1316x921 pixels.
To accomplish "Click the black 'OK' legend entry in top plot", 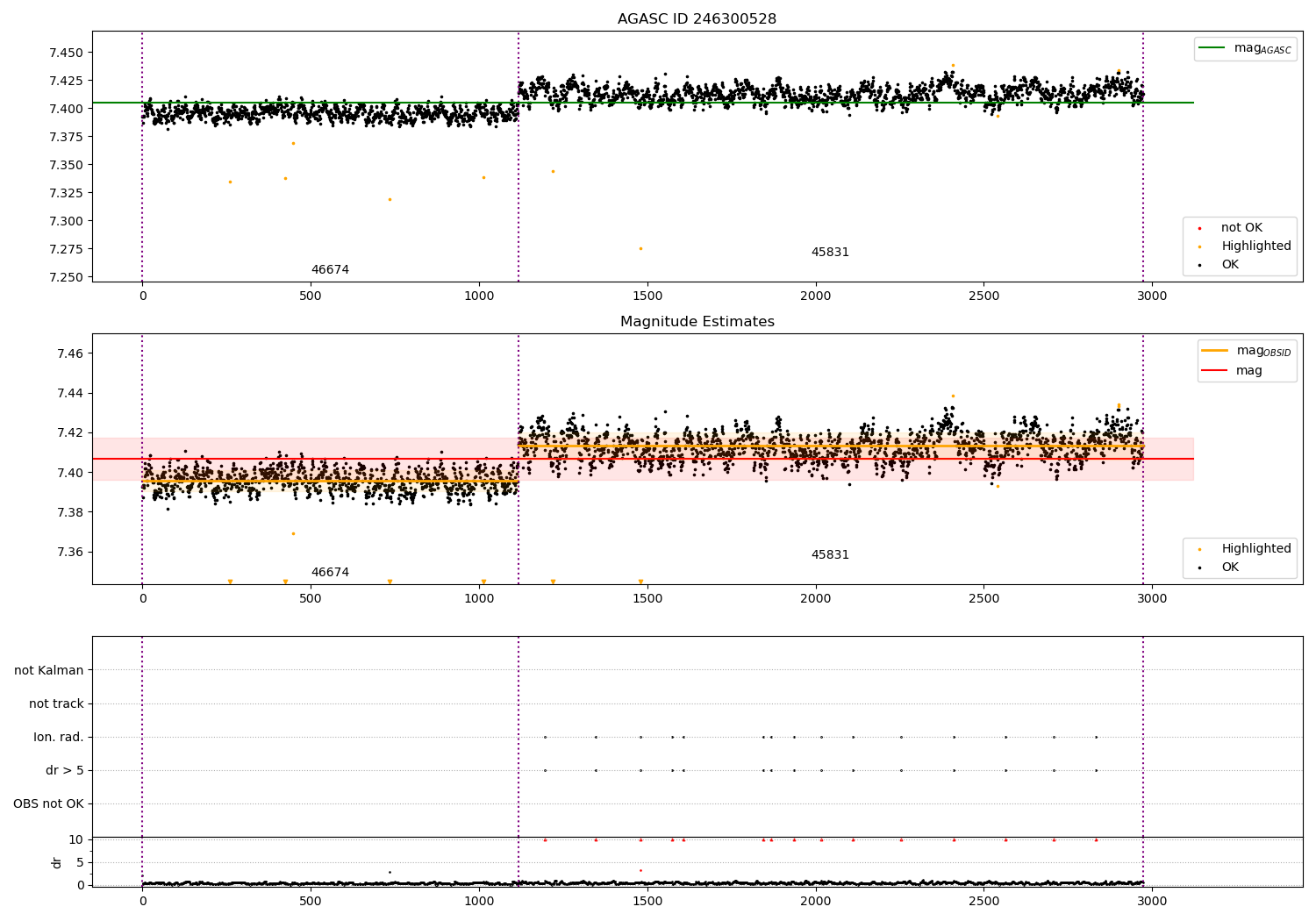I will click(x=1218, y=265).
